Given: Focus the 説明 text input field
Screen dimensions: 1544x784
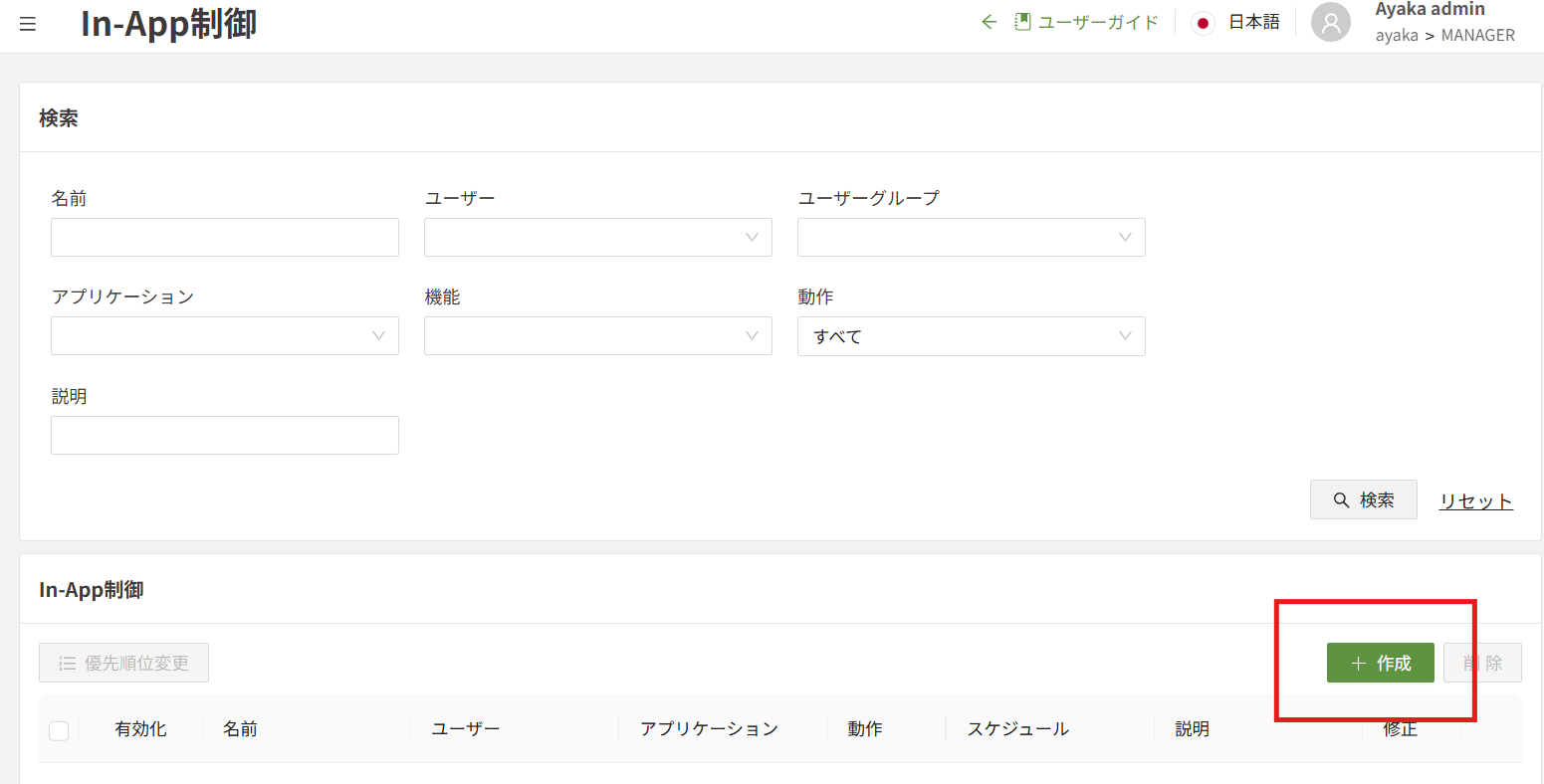Looking at the screenshot, I should point(224,436).
